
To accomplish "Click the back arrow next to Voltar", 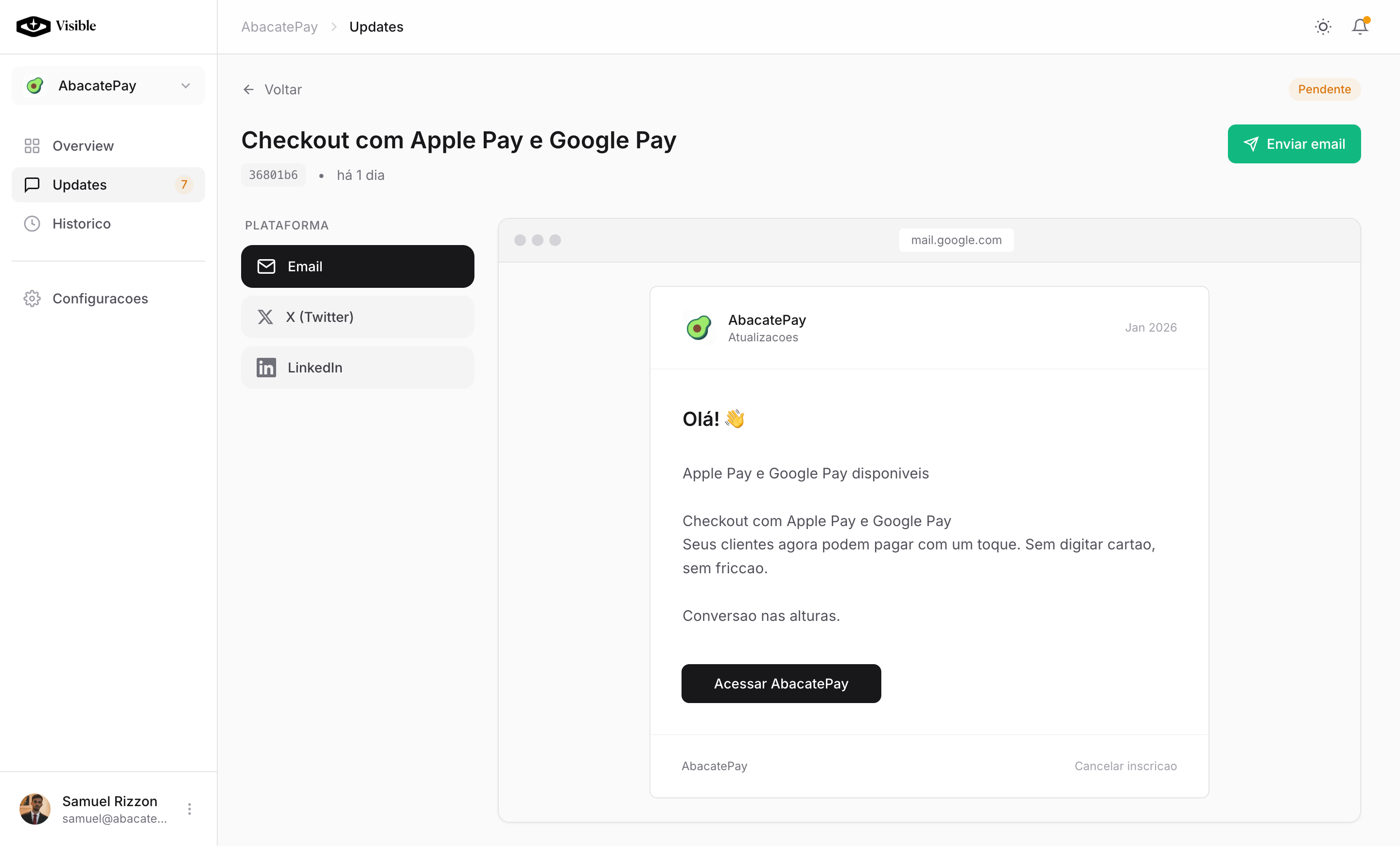I will (248, 90).
